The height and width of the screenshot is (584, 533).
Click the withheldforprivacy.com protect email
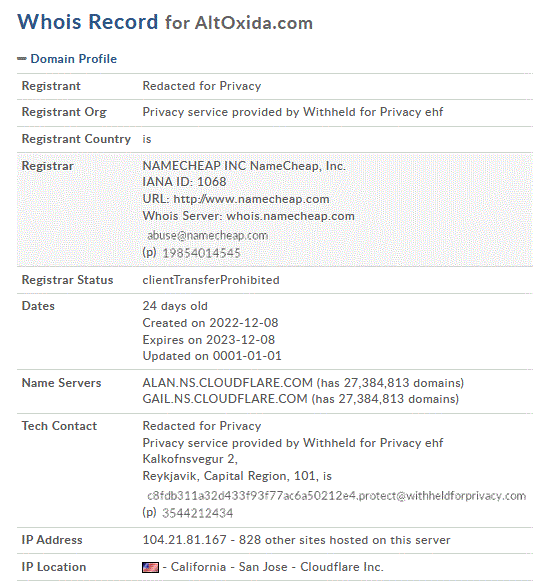point(336,496)
